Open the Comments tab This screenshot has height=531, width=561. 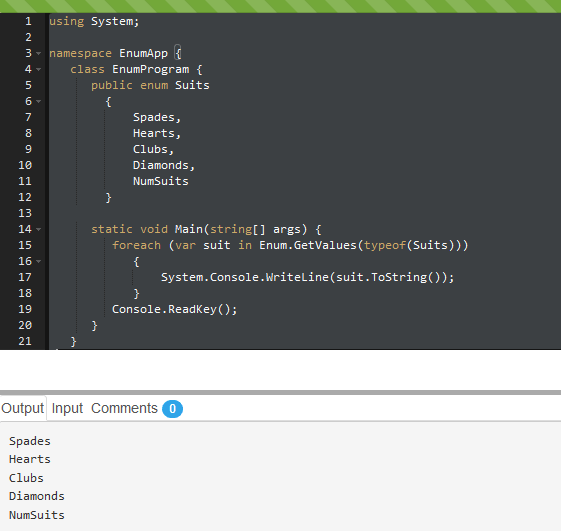pos(124,408)
